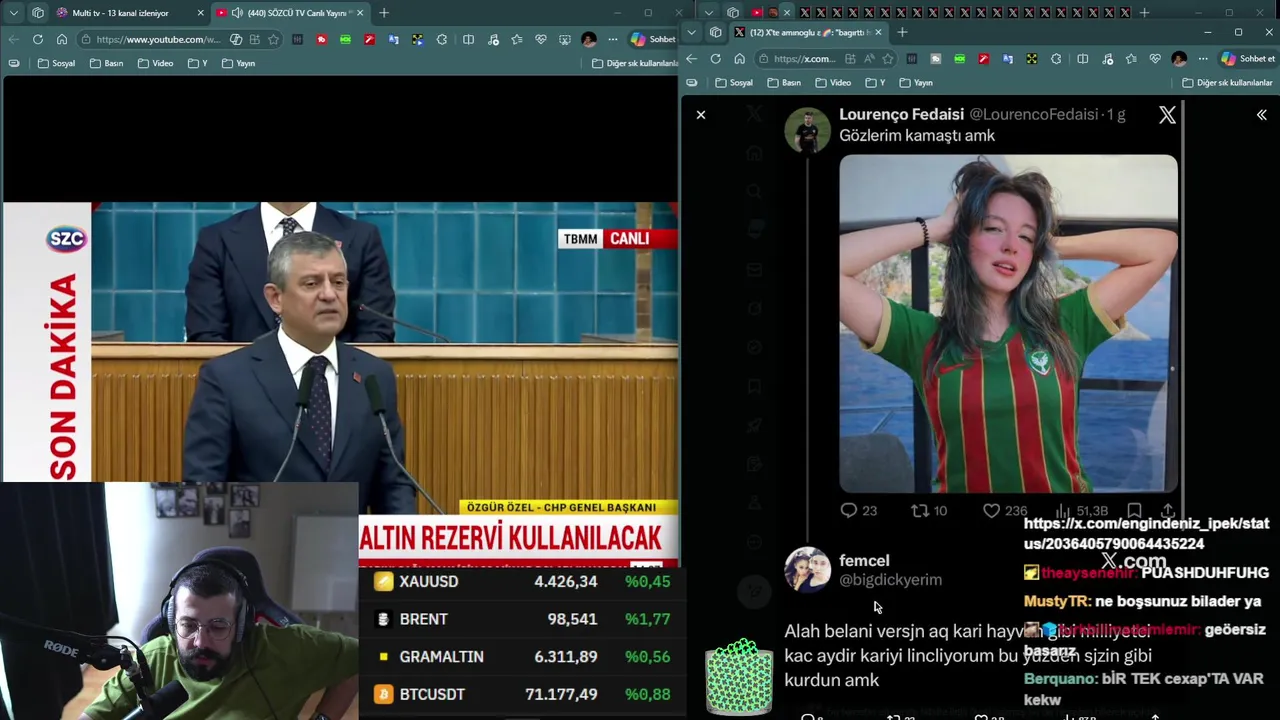Open browser essentials heart icon, YouTube window
Viewport: 1280px width, 720px height.
[541, 39]
